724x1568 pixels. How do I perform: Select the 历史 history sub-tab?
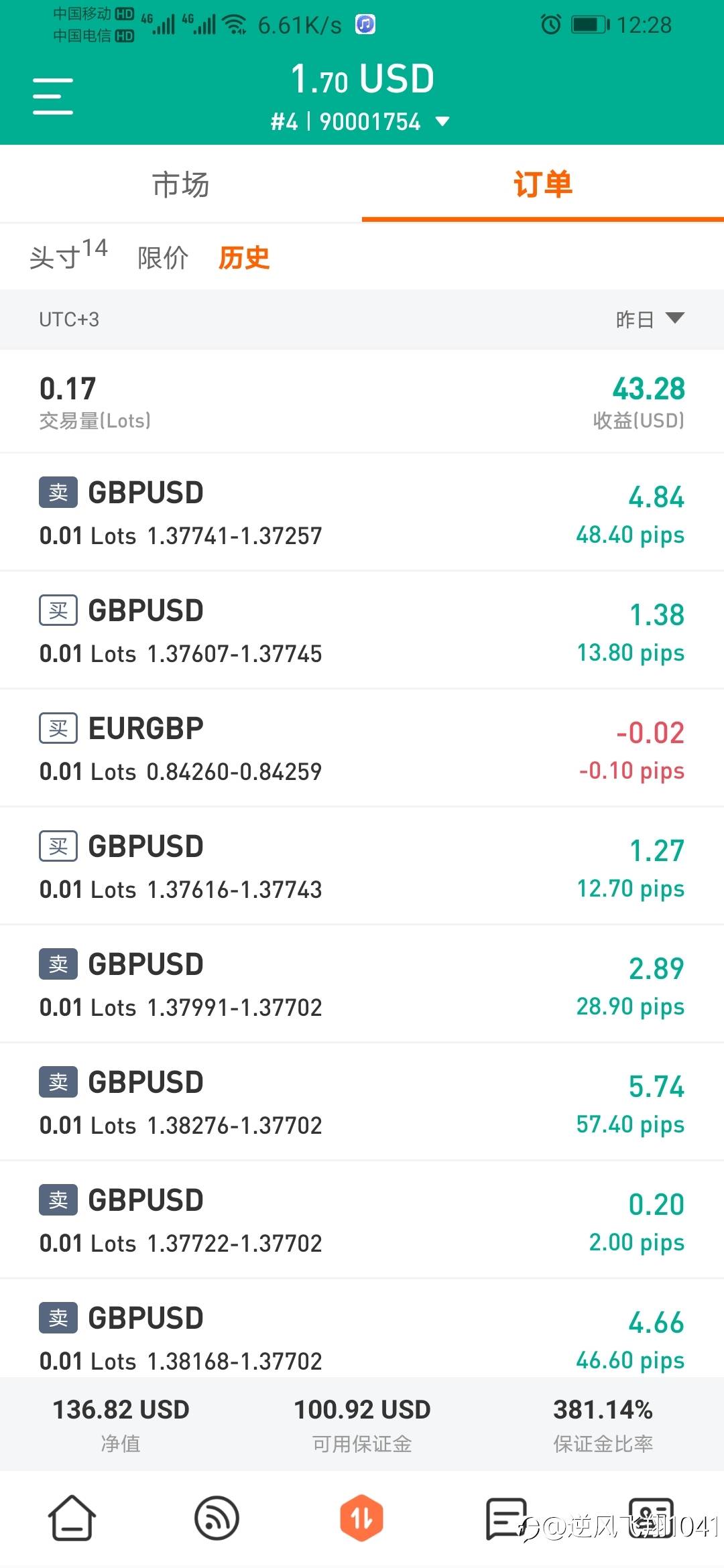point(244,258)
